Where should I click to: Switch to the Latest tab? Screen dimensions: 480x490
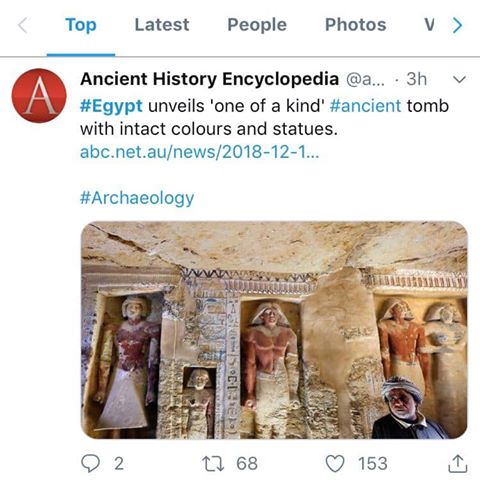162,25
